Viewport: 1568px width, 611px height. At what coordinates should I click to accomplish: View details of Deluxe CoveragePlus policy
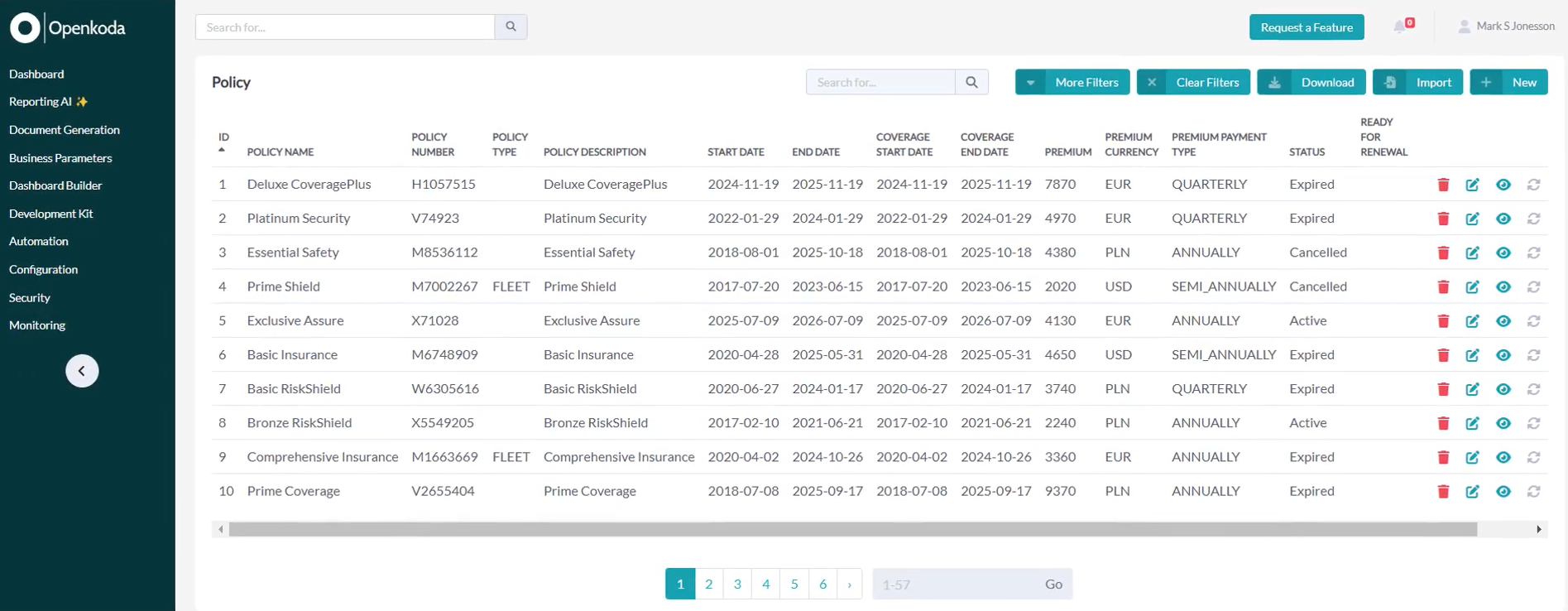tap(1503, 185)
